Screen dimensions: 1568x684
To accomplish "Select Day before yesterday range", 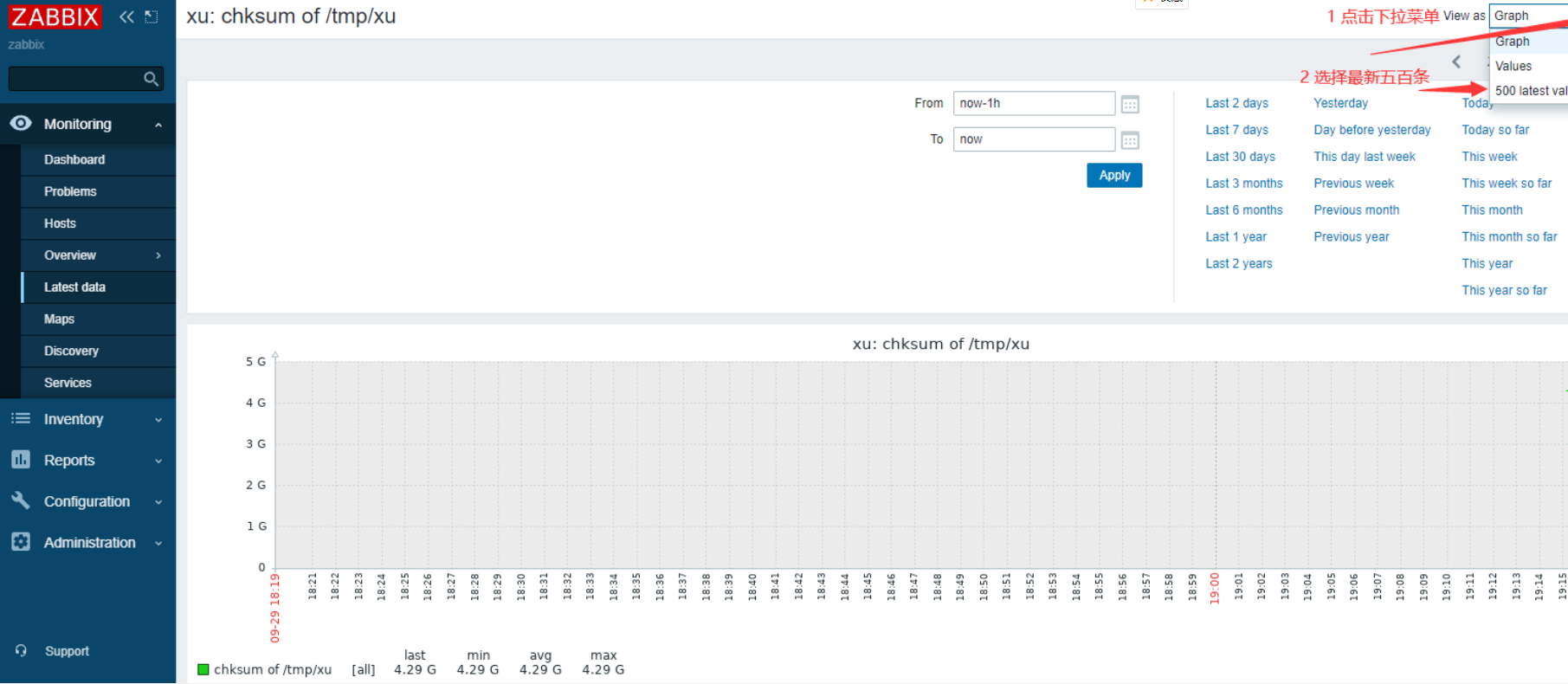I will pyautogui.click(x=1372, y=130).
